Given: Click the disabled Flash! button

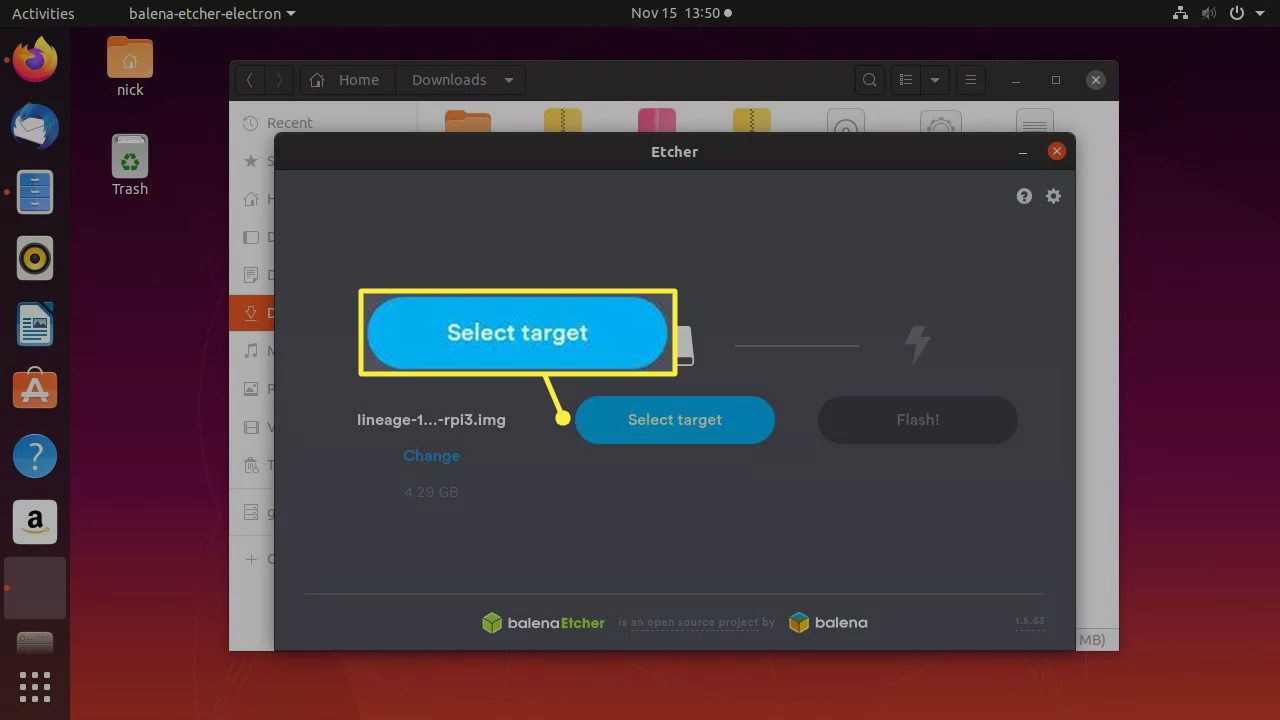Looking at the screenshot, I should (x=917, y=420).
